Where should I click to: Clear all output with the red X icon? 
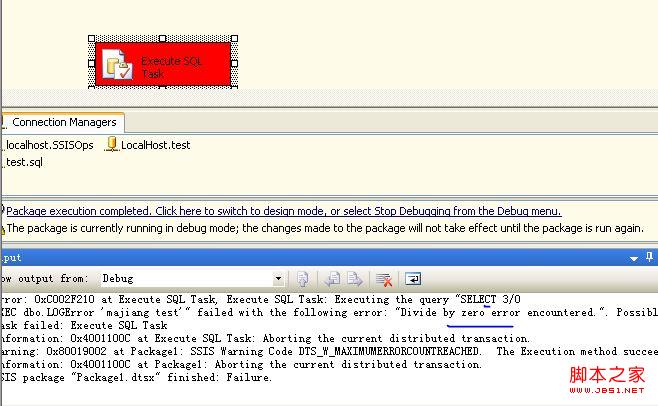(x=383, y=279)
